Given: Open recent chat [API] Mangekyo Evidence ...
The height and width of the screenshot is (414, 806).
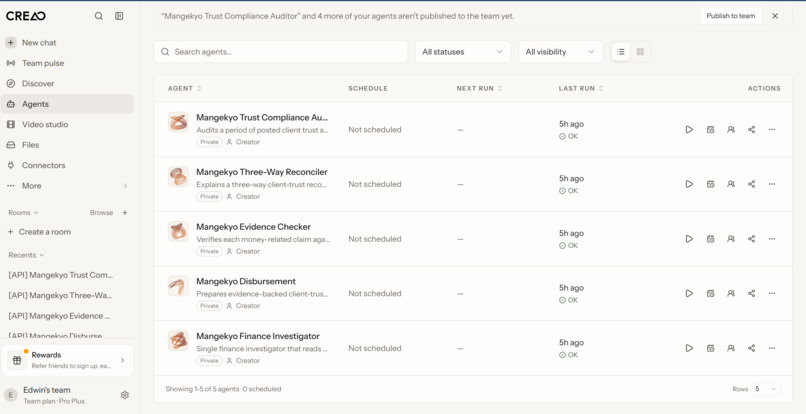Looking at the screenshot, I should coord(59,316).
